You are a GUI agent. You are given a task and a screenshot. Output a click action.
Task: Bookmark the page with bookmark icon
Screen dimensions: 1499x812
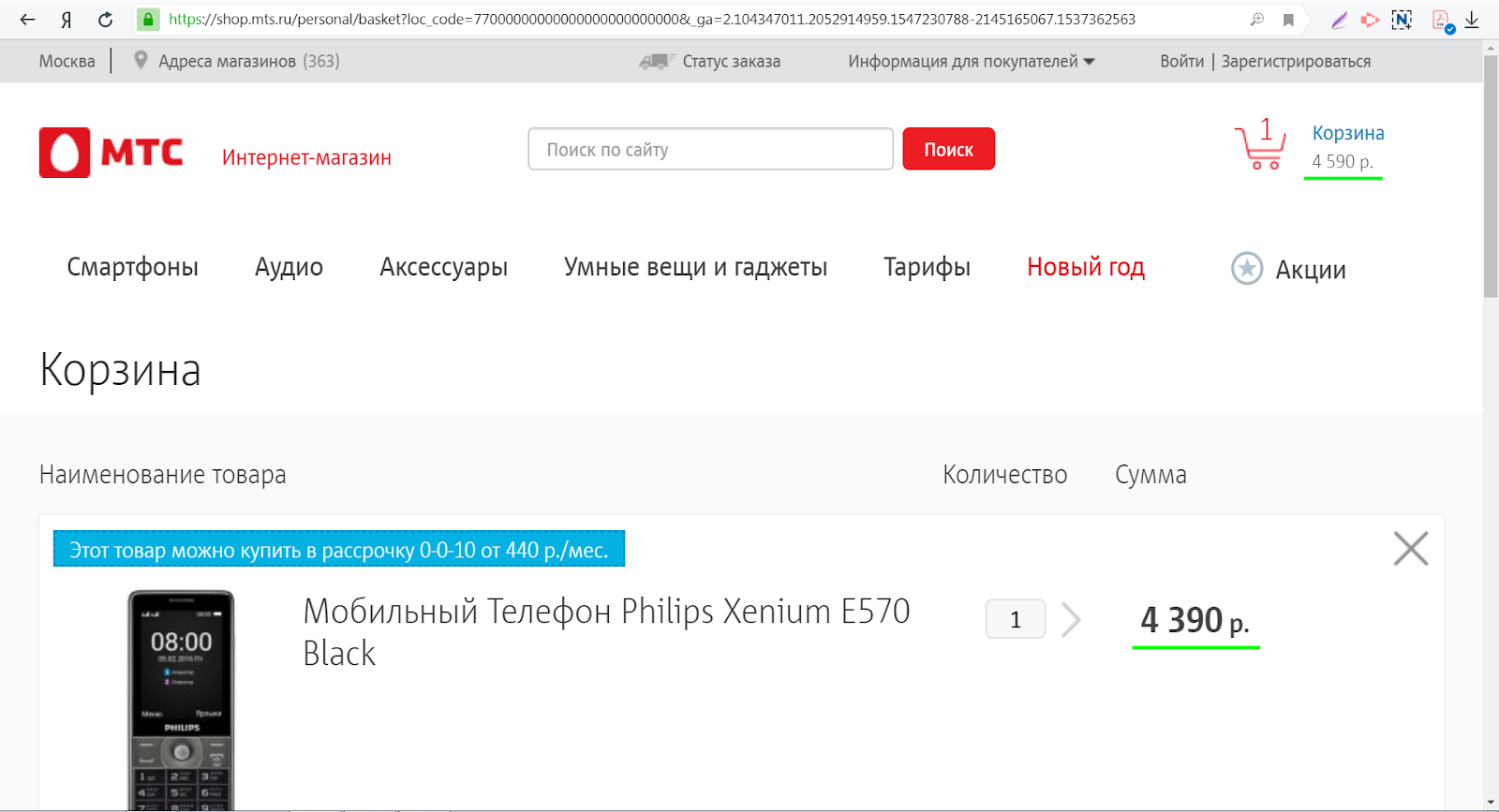point(1288,20)
